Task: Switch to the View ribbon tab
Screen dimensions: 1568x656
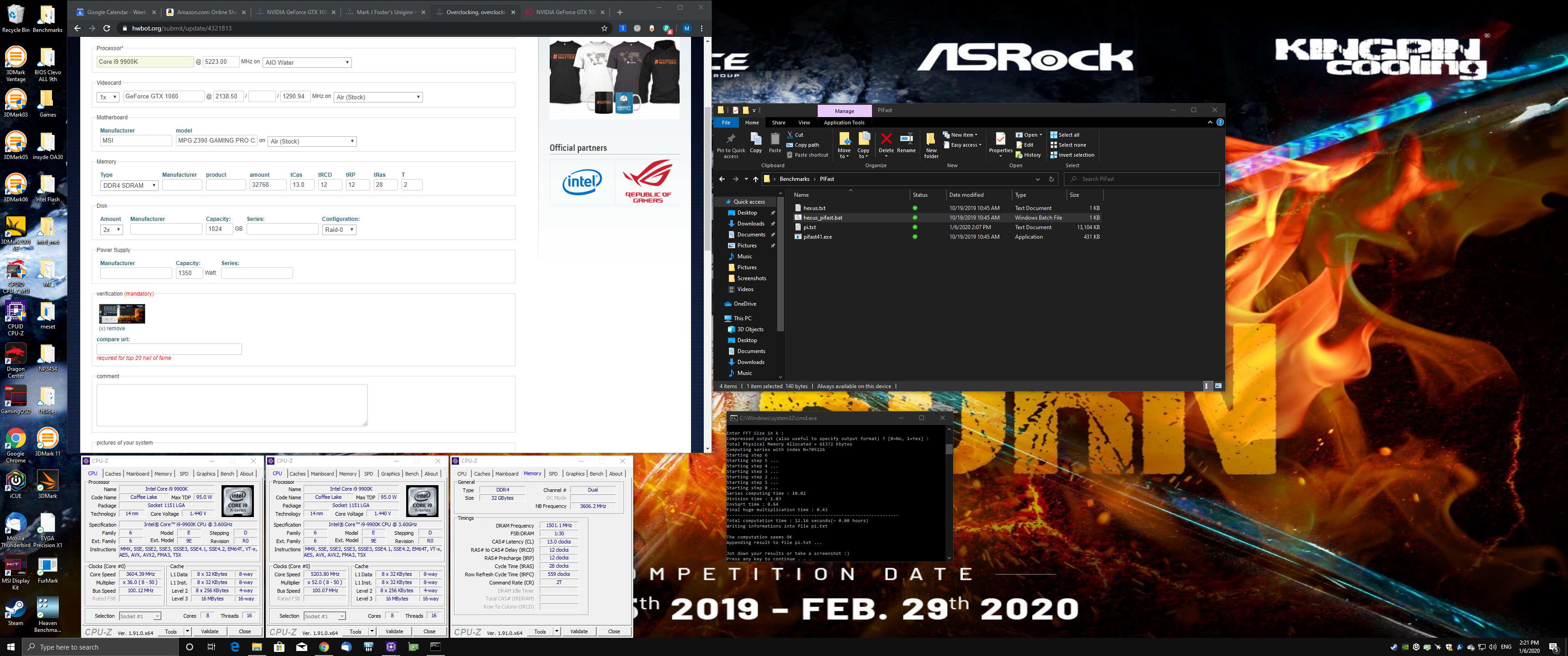Action: (804, 122)
